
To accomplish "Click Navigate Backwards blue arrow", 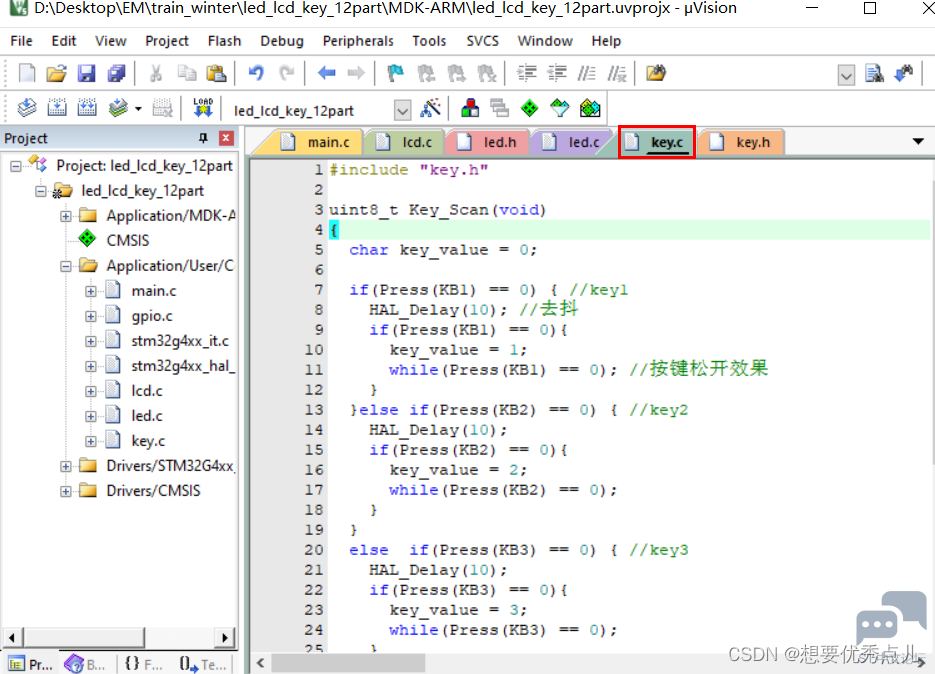I will point(327,73).
